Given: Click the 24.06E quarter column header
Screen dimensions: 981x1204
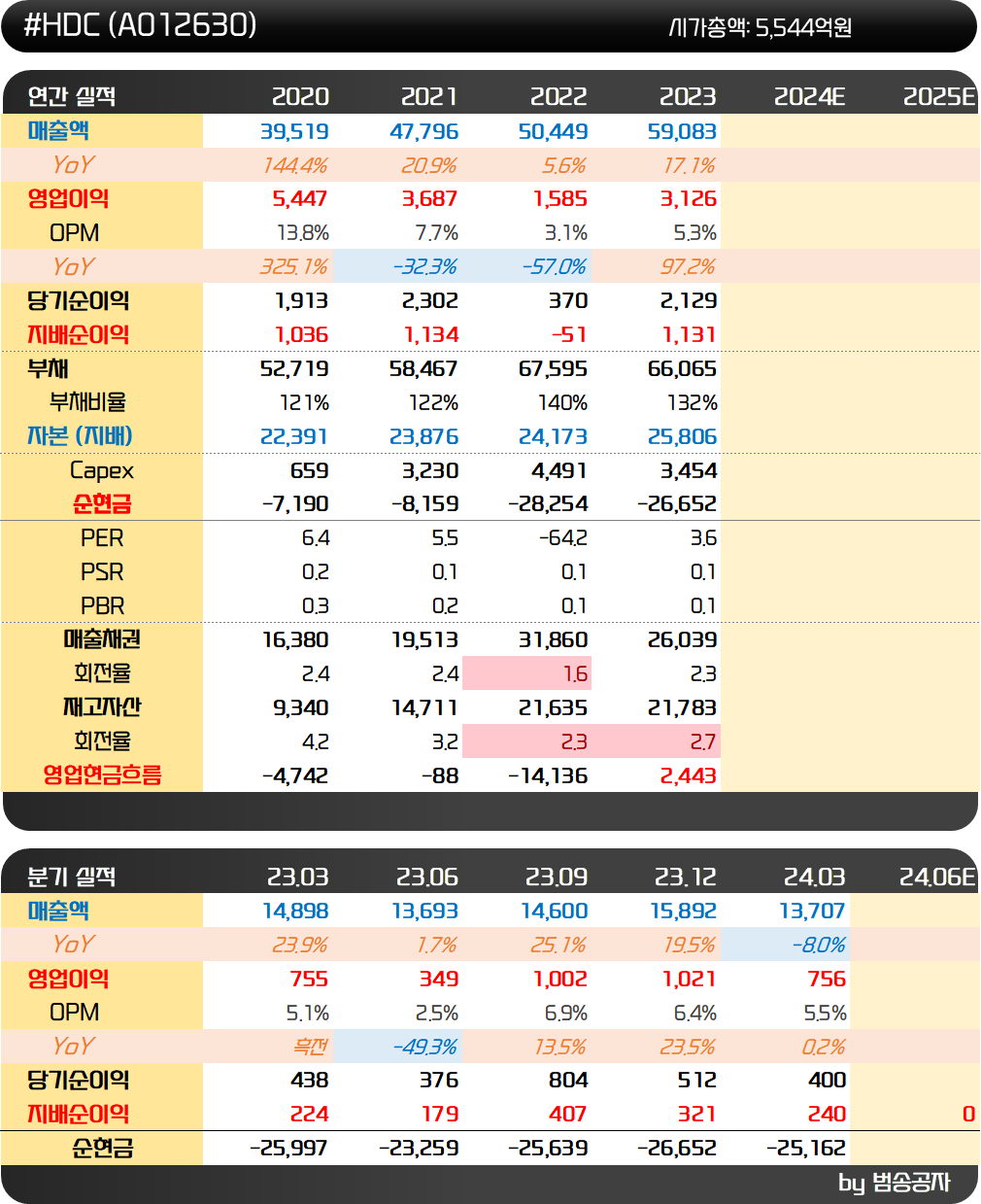Looking at the screenshot, I should (x=937, y=877).
